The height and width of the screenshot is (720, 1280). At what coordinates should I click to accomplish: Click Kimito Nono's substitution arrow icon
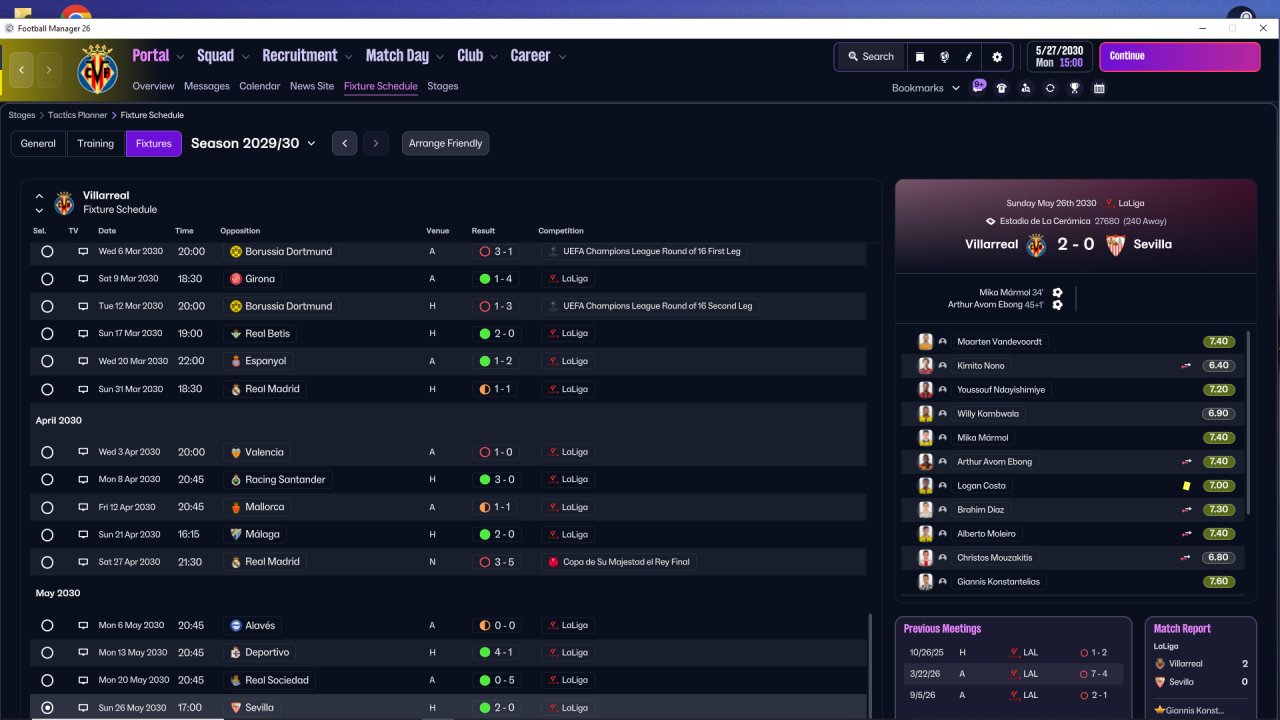pos(1187,366)
